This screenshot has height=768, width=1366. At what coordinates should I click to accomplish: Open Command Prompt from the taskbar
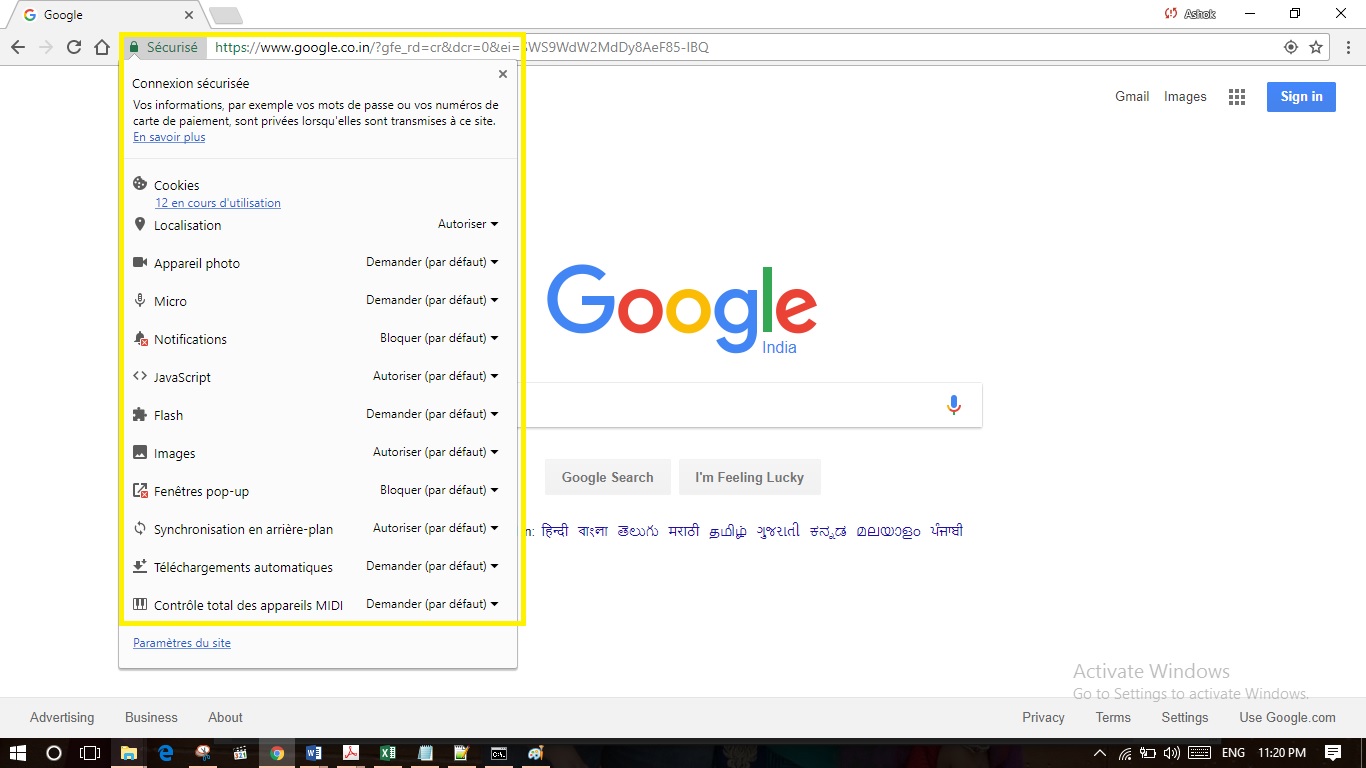point(499,753)
